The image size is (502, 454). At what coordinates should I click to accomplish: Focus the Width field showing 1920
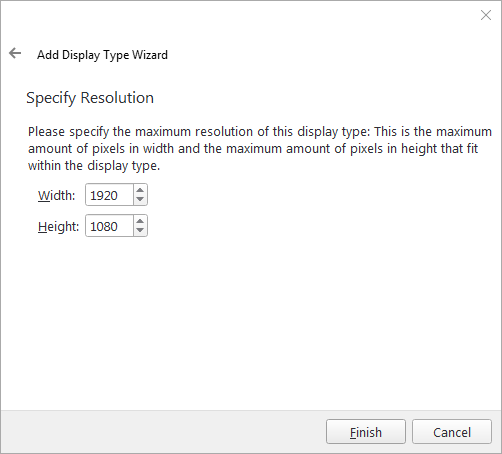coord(110,195)
